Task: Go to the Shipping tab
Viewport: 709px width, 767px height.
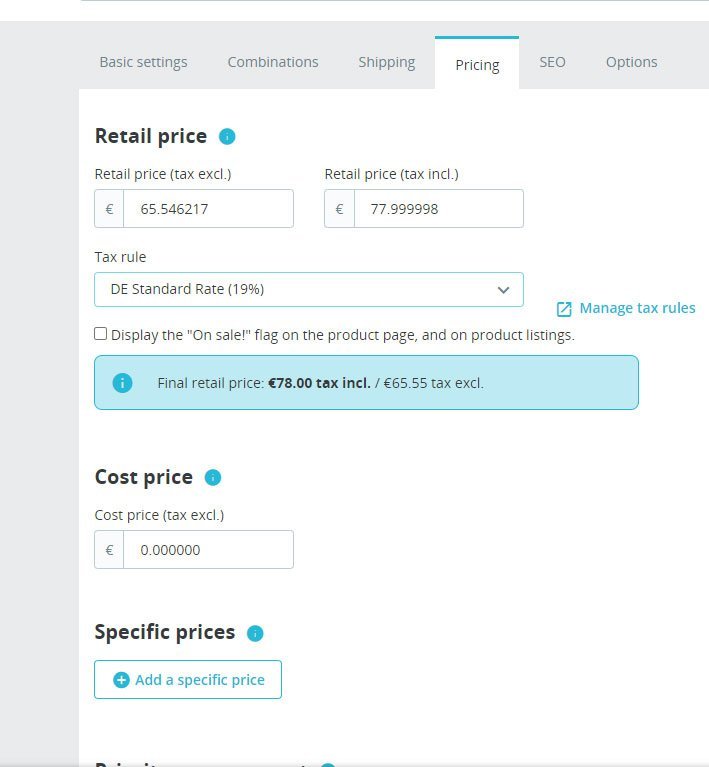Action: point(387,62)
